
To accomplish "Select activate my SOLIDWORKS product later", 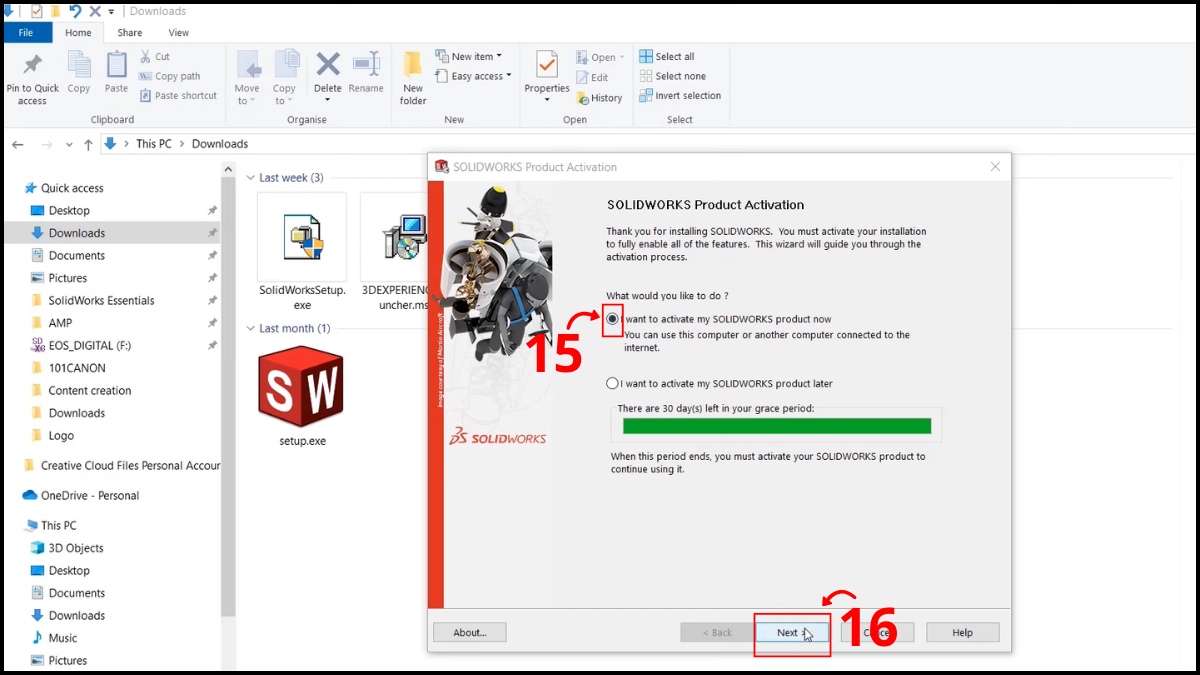I will (613, 383).
